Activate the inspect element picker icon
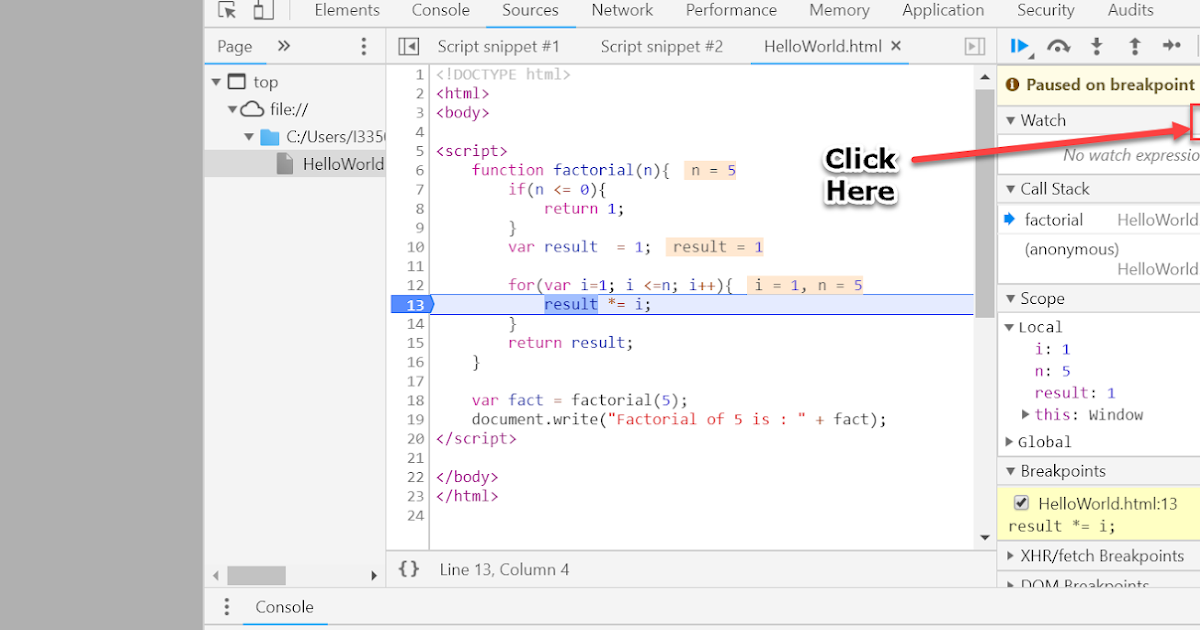Viewport: 1200px width, 630px height. point(227,10)
